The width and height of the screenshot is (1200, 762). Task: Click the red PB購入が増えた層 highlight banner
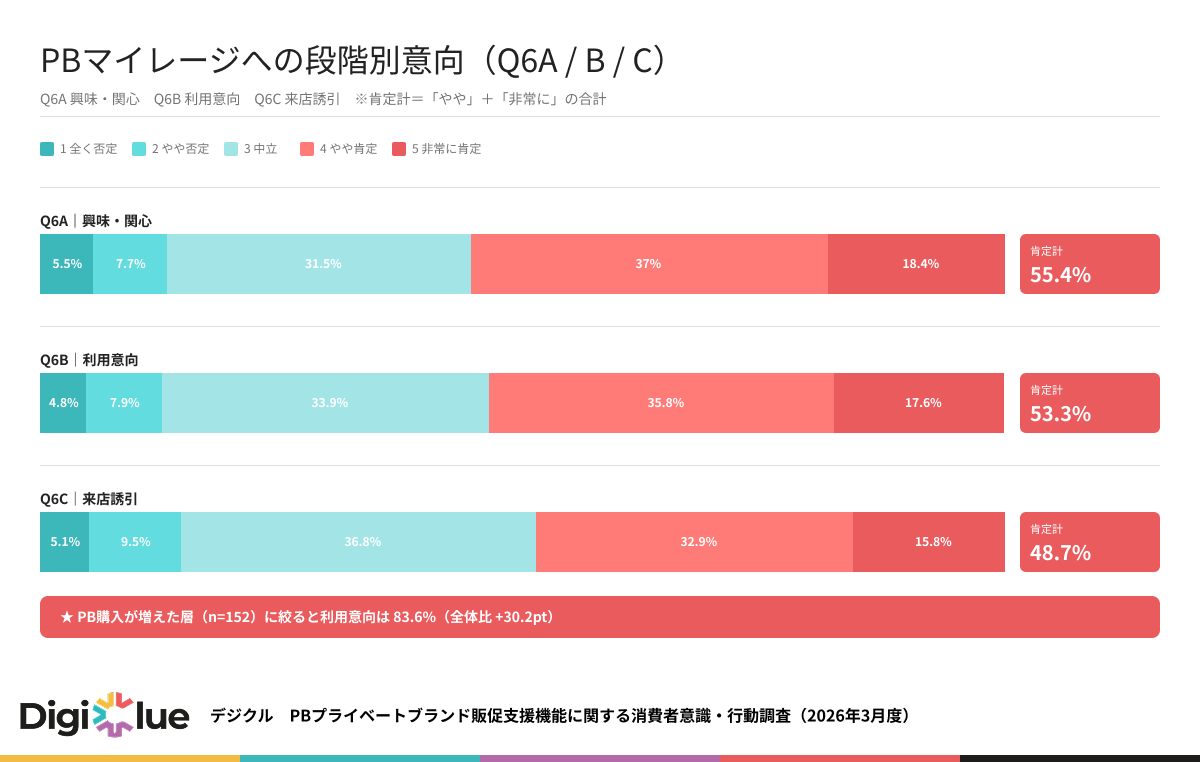[x=600, y=617]
